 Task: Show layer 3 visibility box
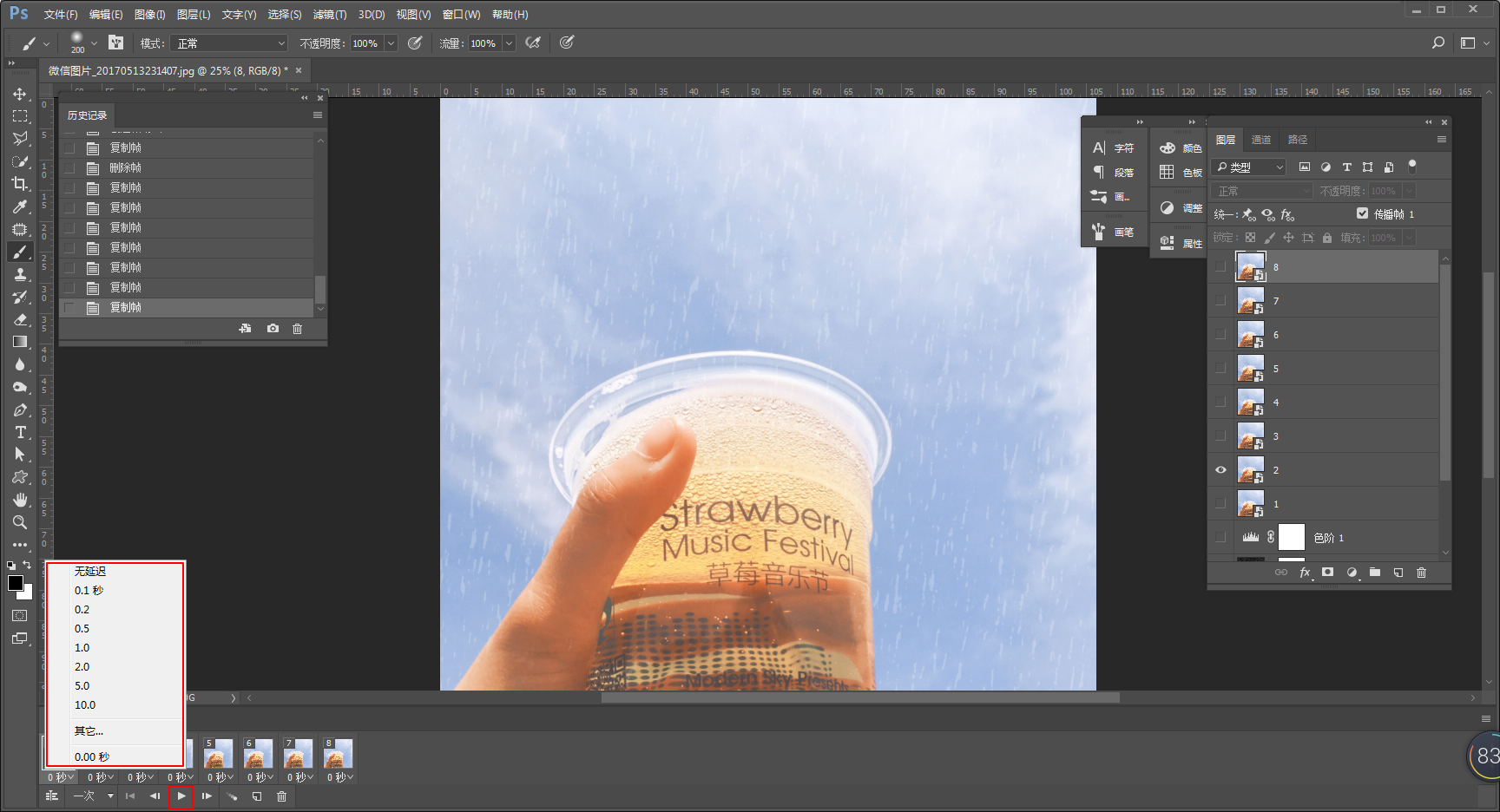pos(1221,436)
